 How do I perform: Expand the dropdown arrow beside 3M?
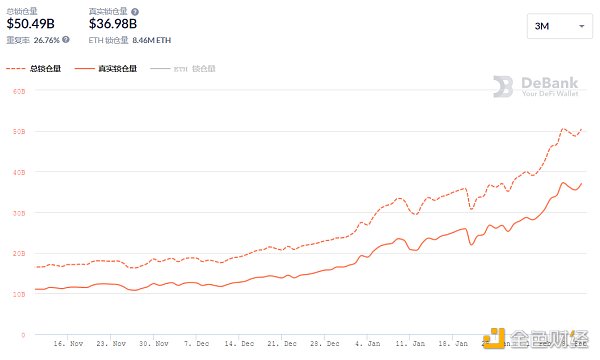coord(582,26)
